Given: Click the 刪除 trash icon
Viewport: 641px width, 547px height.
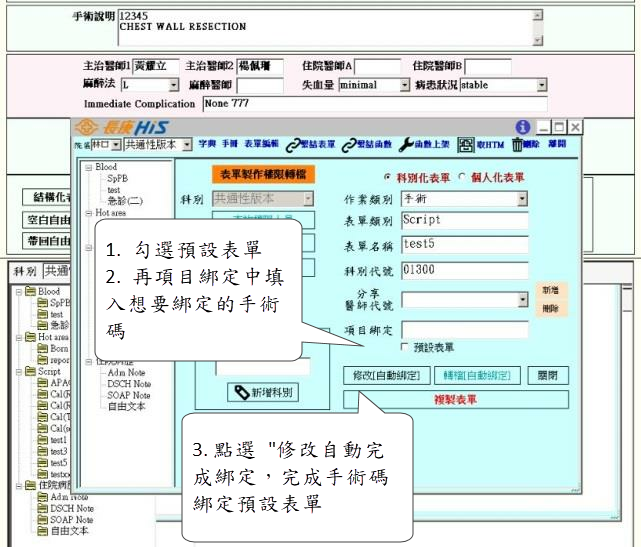Looking at the screenshot, I should pyautogui.click(x=518, y=145).
